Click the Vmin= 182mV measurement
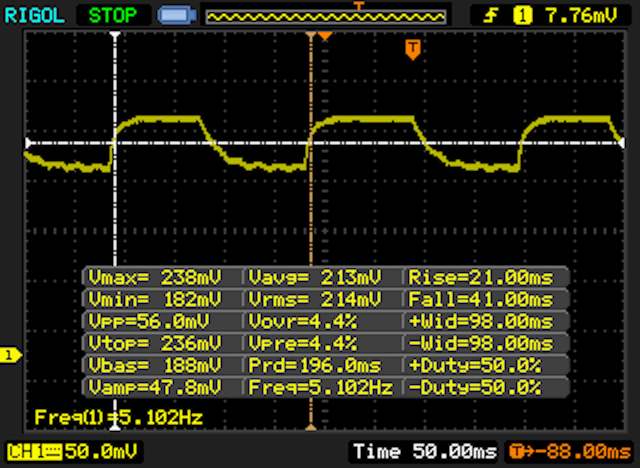The image size is (640, 468). click(x=155, y=299)
